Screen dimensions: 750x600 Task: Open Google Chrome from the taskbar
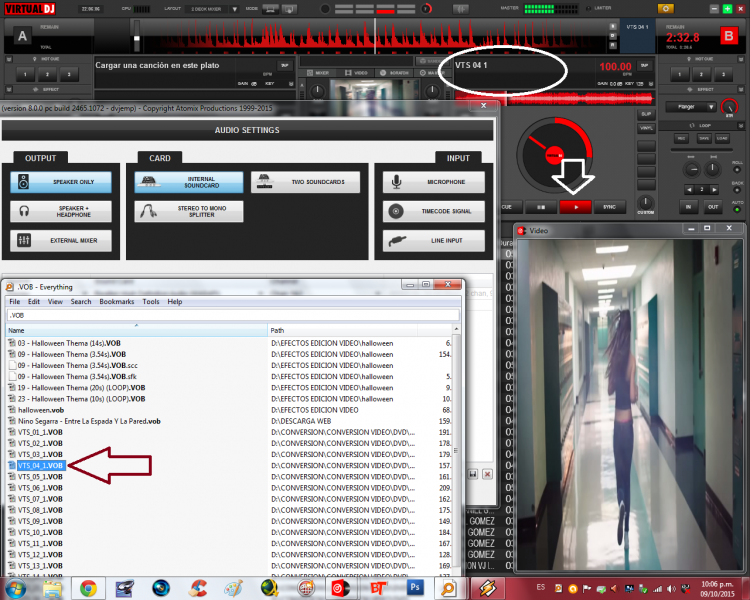click(88, 589)
